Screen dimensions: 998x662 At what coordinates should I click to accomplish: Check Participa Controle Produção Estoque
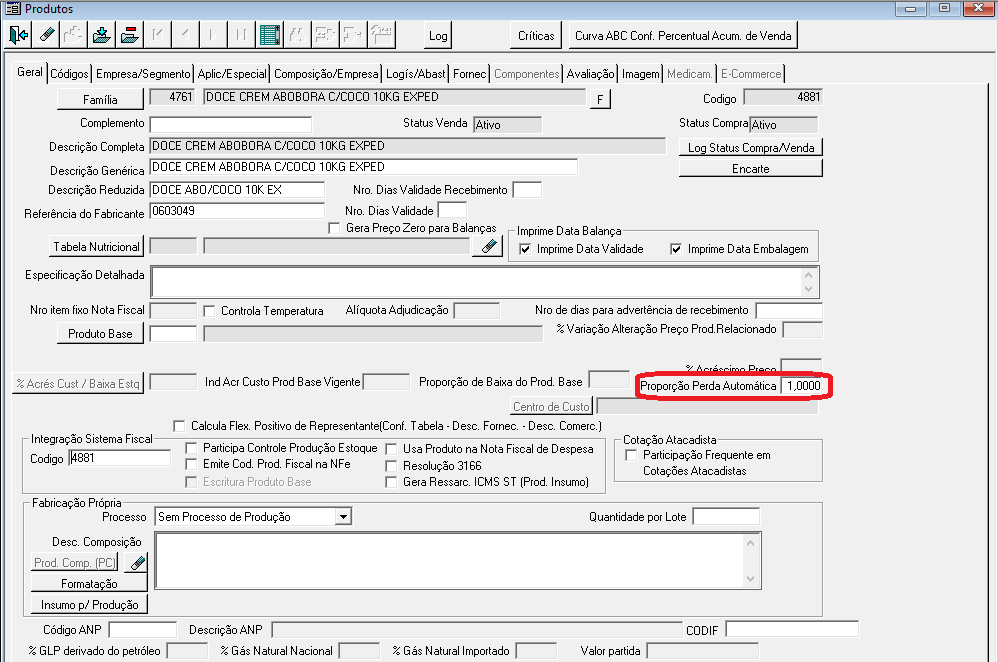(190, 448)
